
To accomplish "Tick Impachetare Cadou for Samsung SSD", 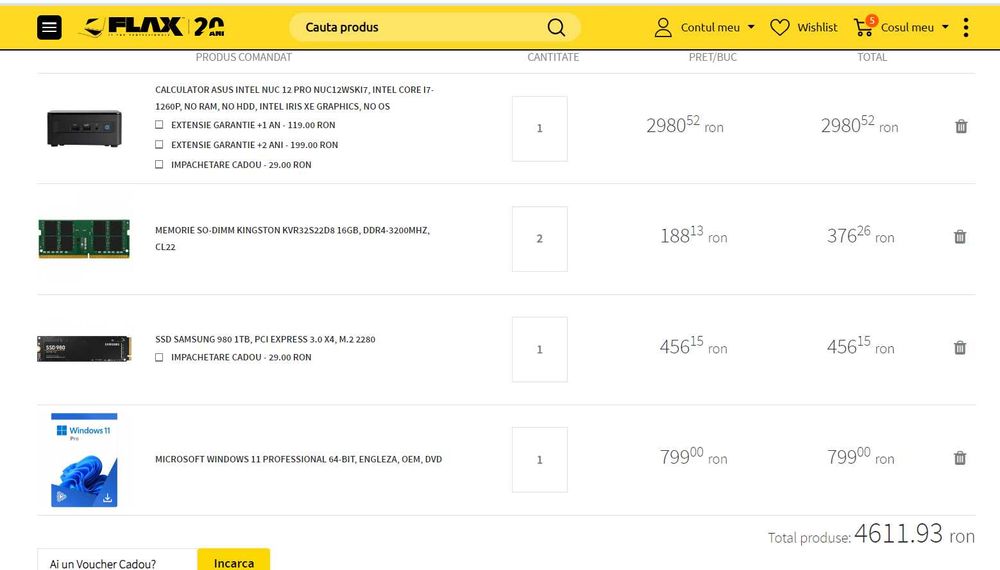I will coord(159,357).
